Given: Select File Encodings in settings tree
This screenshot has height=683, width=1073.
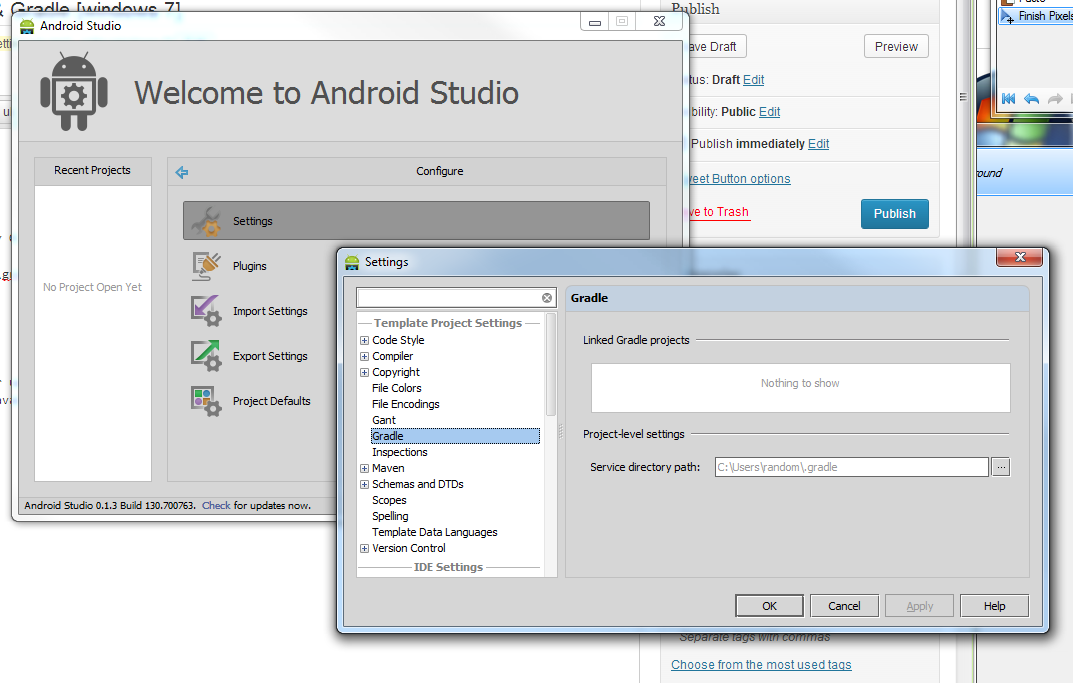Looking at the screenshot, I should 406,404.
